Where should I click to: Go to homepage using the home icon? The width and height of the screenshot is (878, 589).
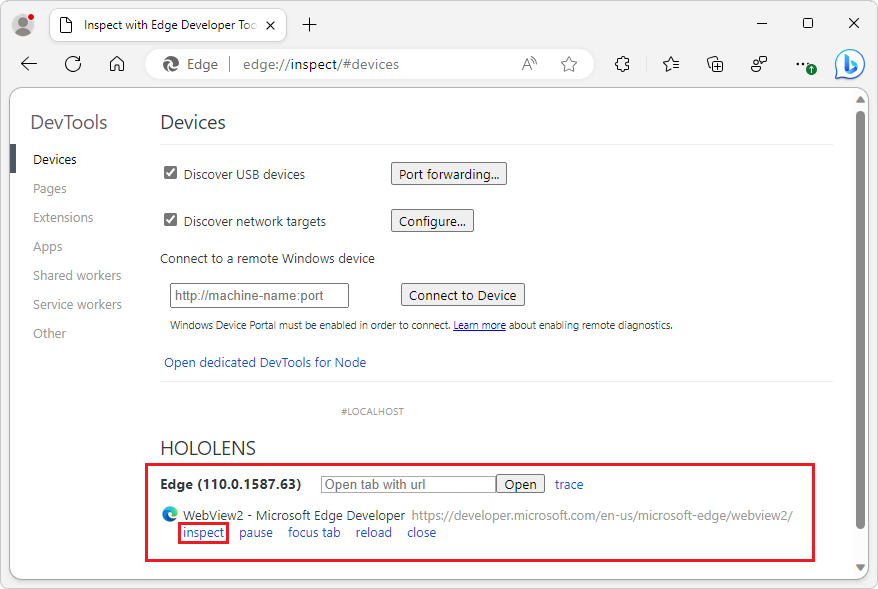(x=117, y=63)
